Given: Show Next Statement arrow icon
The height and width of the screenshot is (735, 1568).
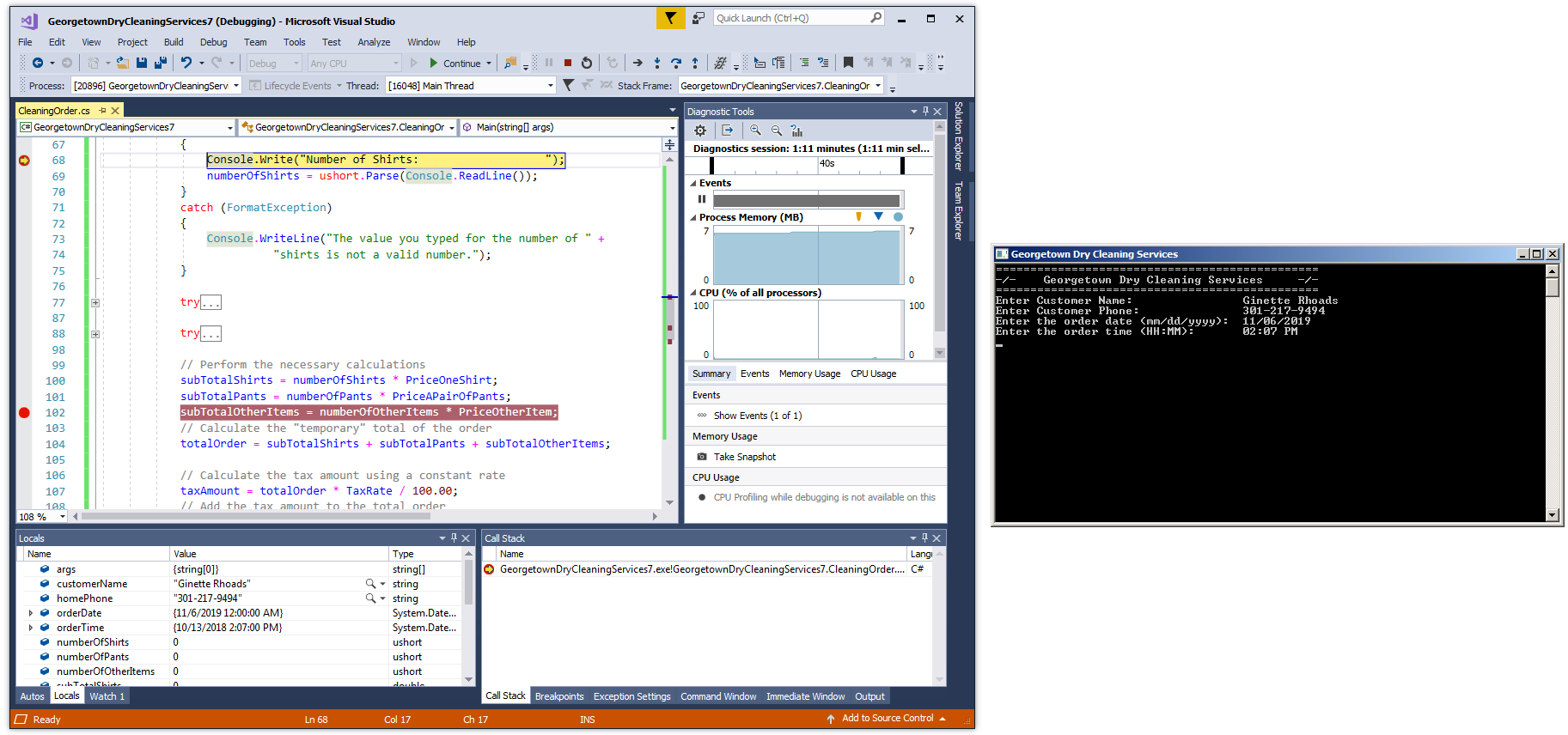Looking at the screenshot, I should coord(638,63).
